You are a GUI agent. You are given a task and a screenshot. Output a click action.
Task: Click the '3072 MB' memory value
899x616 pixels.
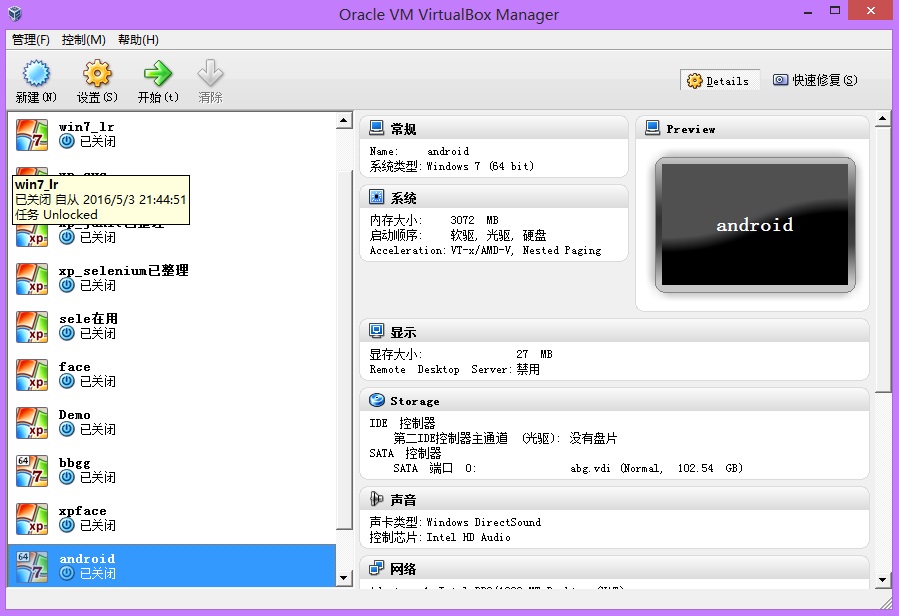click(474, 220)
